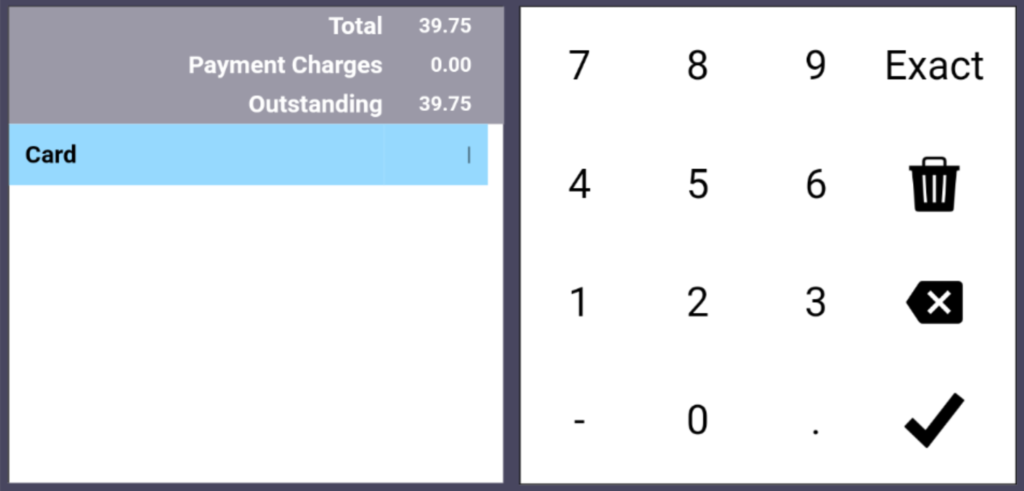The height and width of the screenshot is (491, 1024).
Task: Click the Outstanding amount 39.75
Action: (445, 104)
